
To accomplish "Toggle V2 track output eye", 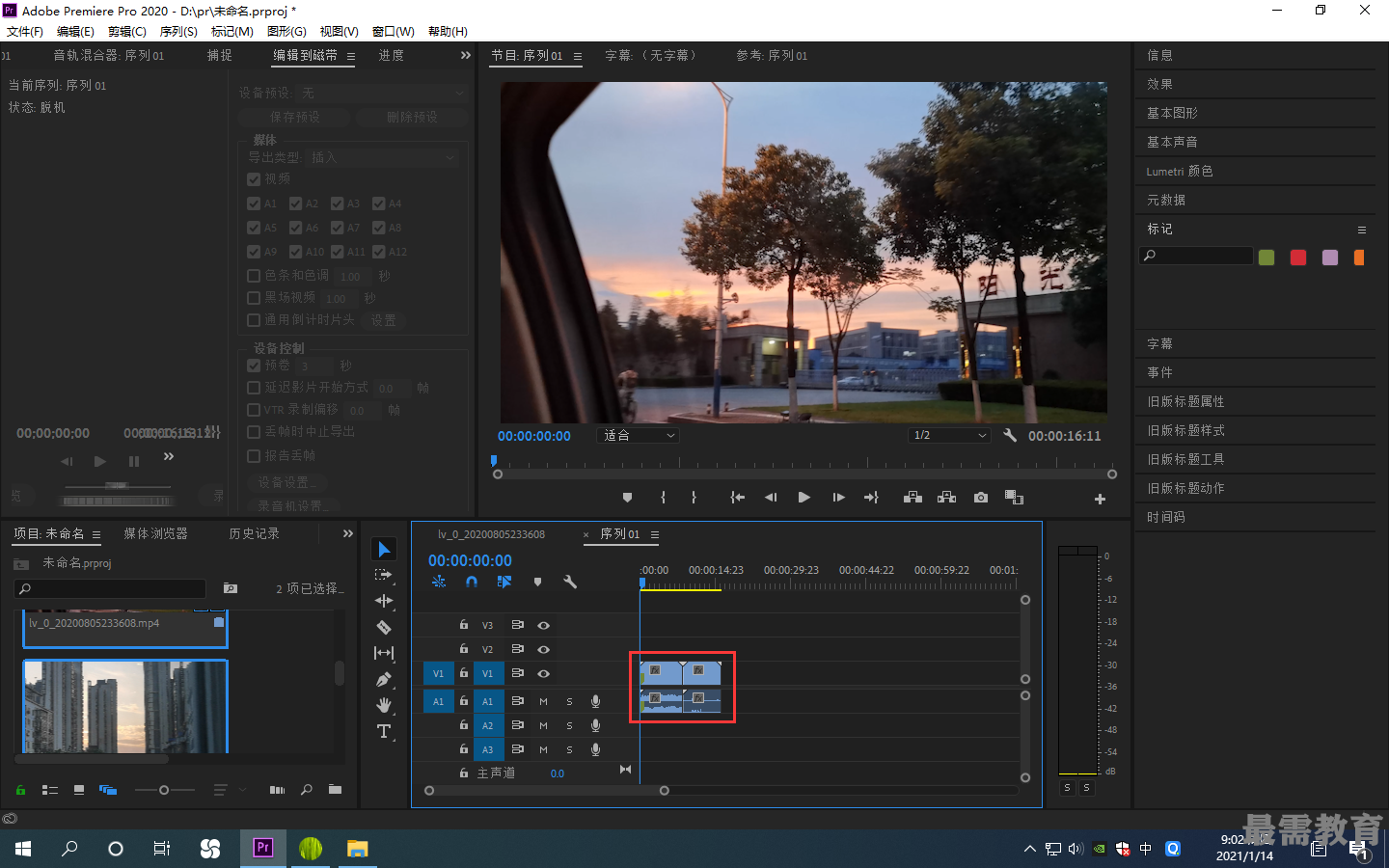I will coord(543,649).
